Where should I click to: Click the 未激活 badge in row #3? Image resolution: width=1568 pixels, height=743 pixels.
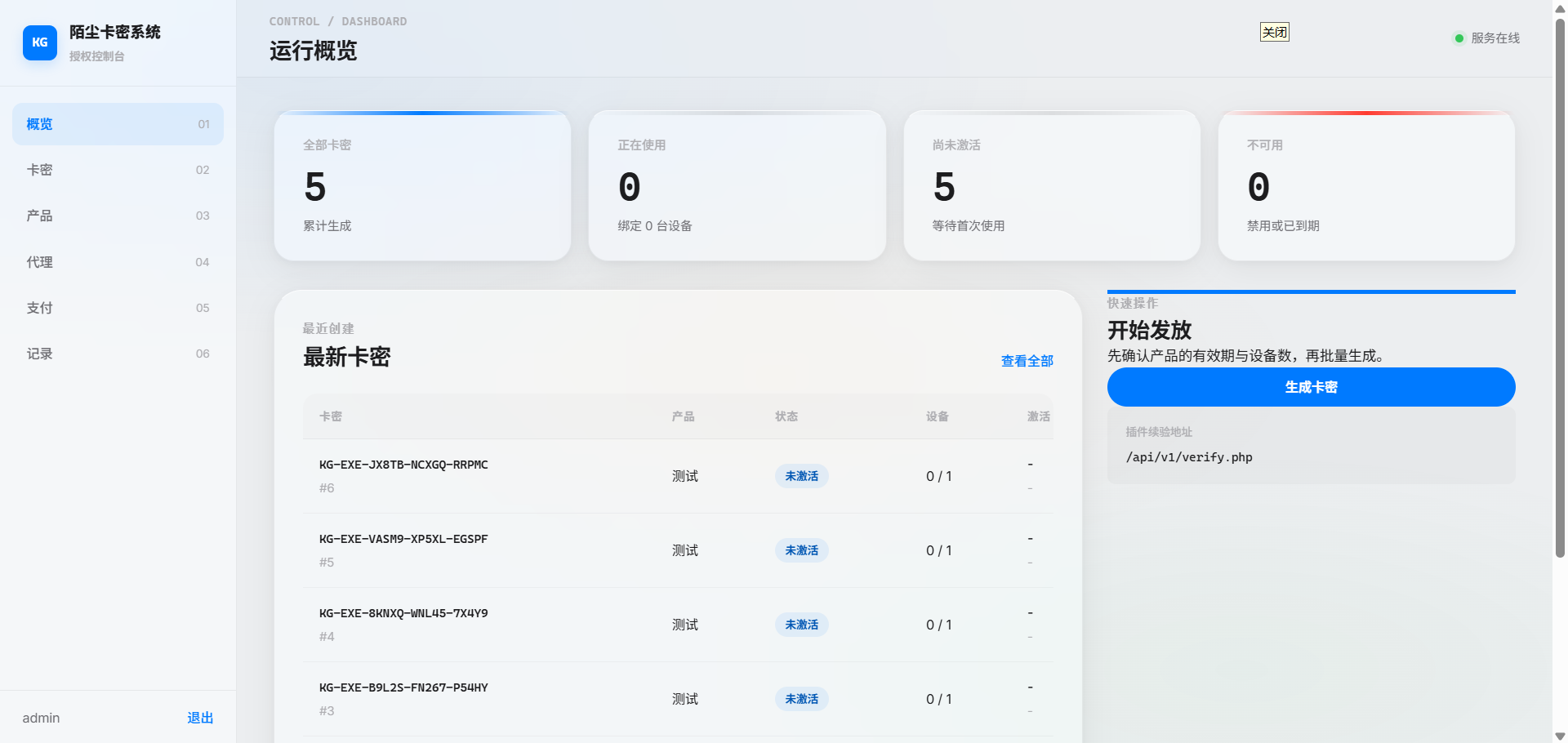point(801,699)
